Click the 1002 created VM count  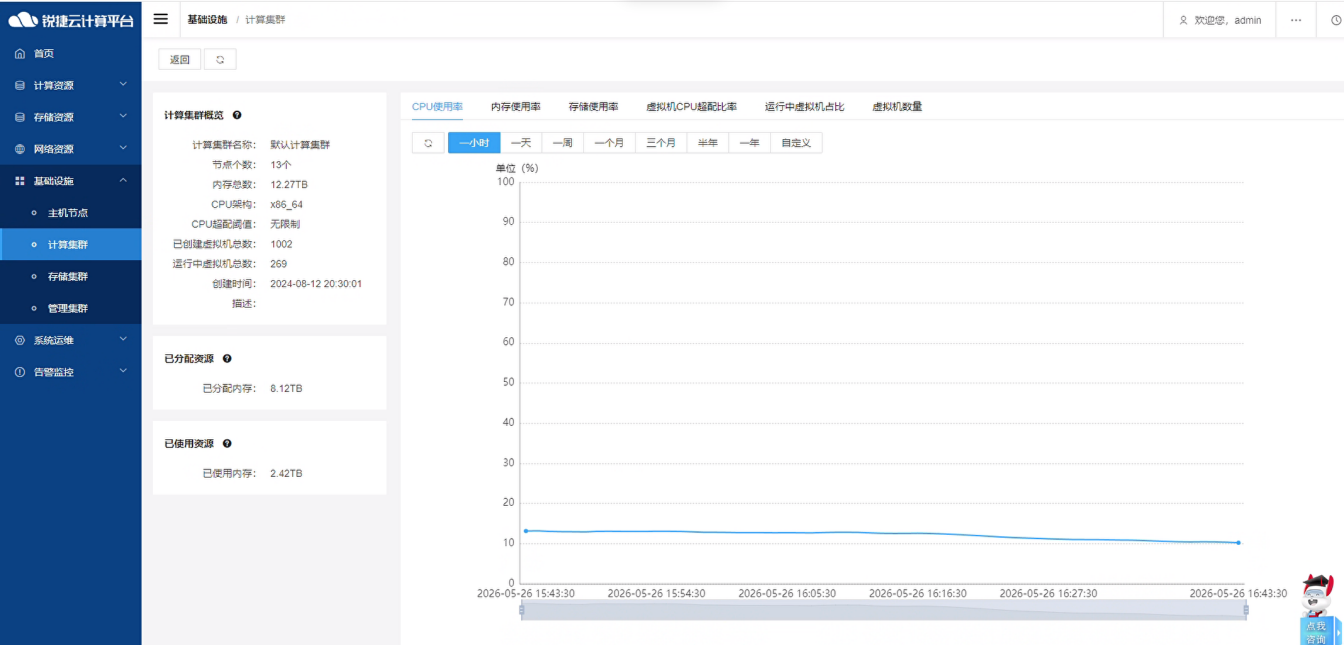282,244
